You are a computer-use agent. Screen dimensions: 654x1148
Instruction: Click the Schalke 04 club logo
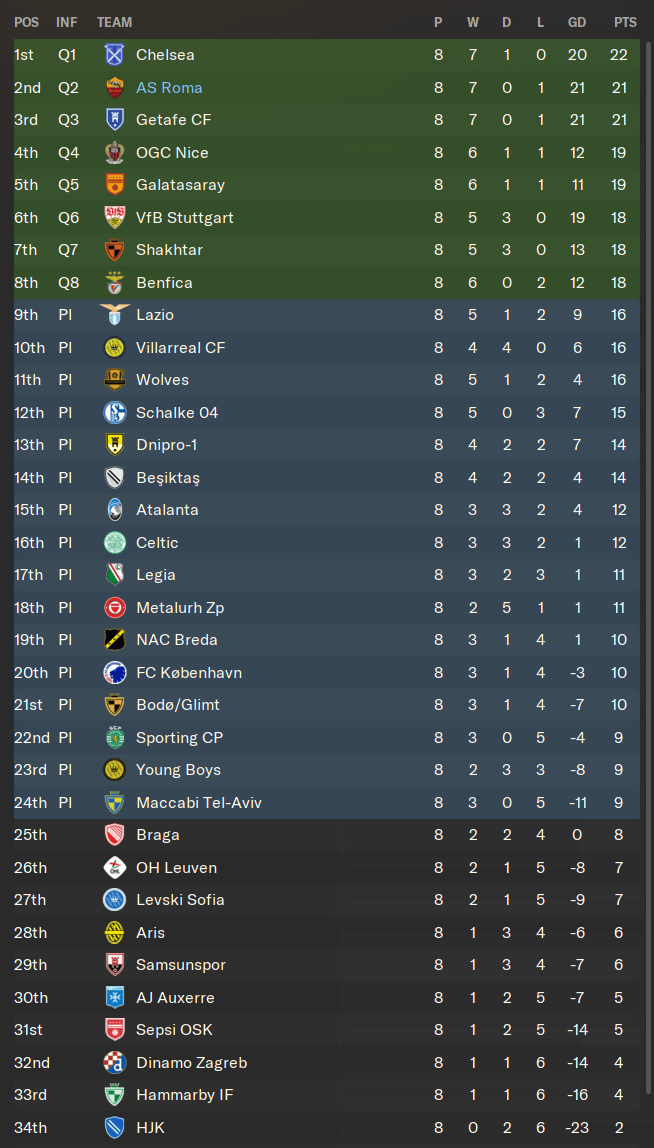click(x=114, y=413)
